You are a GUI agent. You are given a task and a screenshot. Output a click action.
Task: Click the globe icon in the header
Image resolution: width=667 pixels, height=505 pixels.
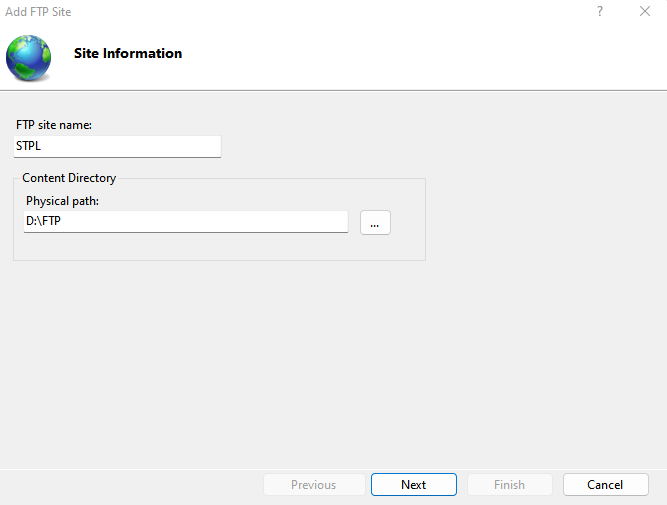(x=28, y=57)
